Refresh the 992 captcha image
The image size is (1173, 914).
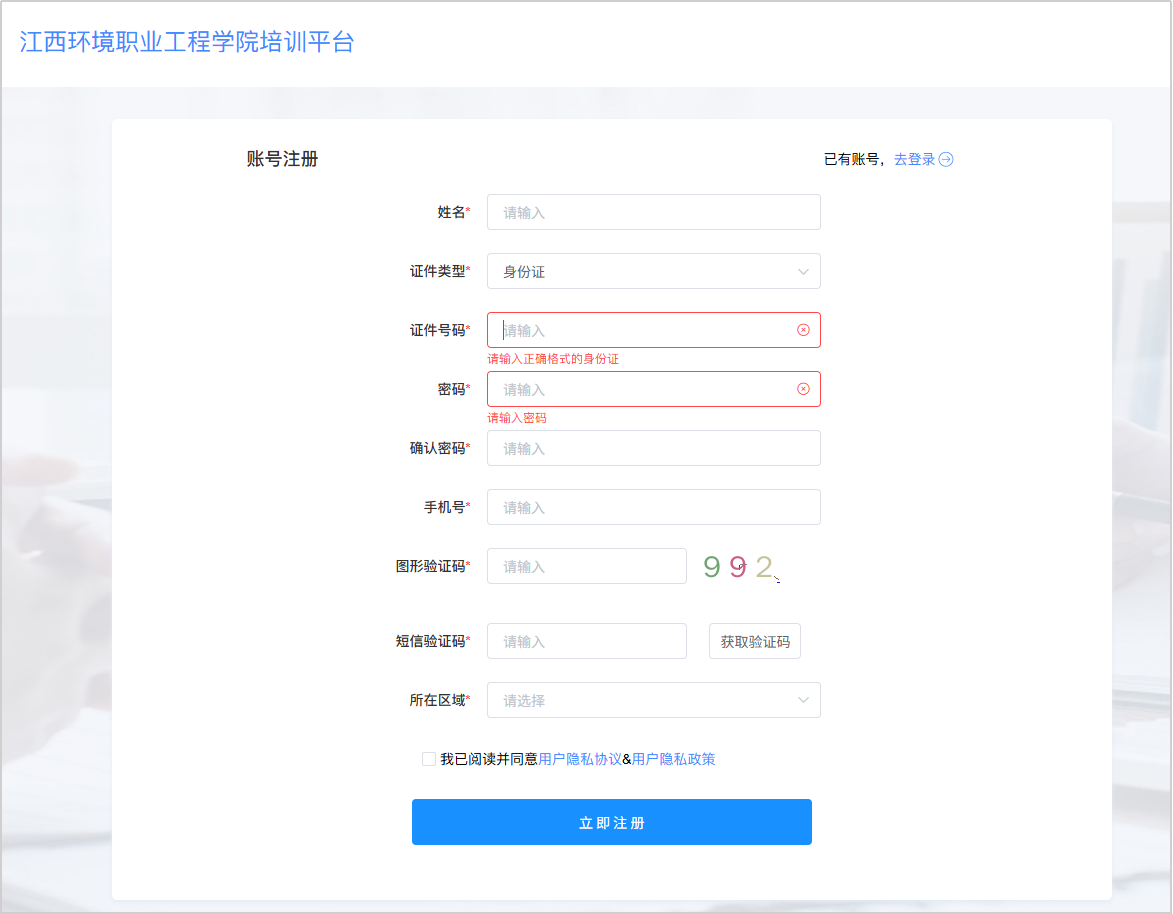[x=741, y=566]
